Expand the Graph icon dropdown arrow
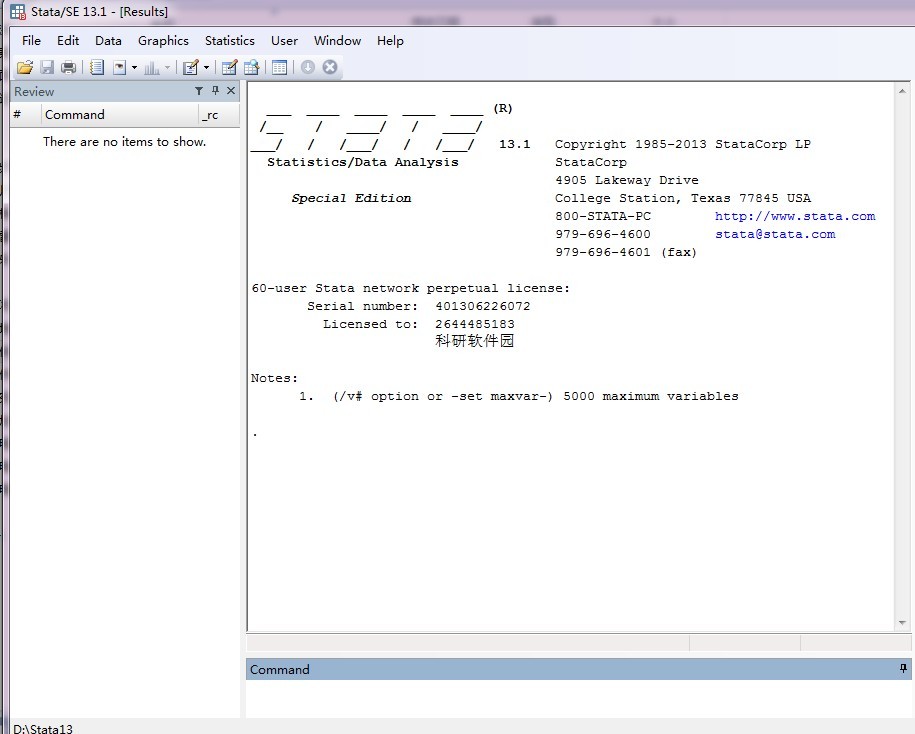 coord(167,68)
